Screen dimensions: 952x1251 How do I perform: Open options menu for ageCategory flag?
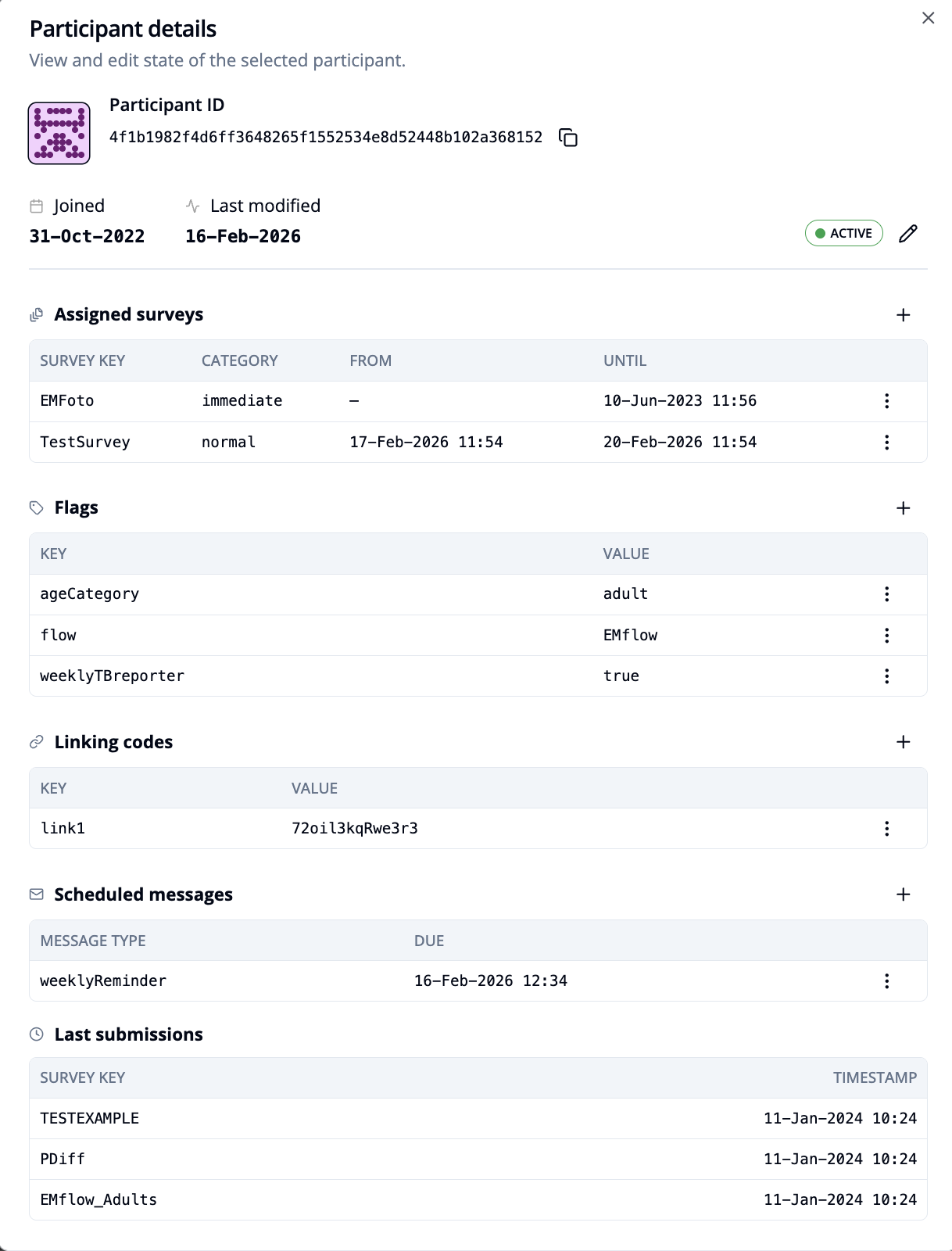(x=886, y=594)
